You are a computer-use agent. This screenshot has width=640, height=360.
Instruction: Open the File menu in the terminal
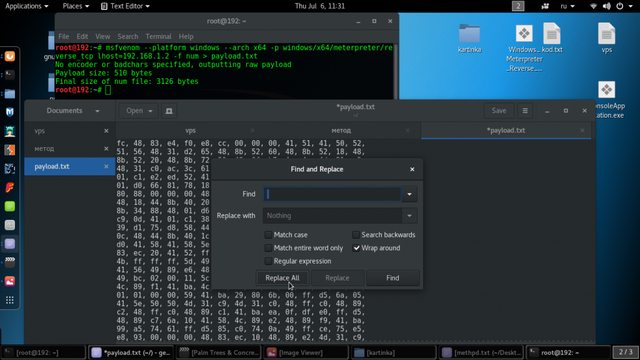coord(64,36)
